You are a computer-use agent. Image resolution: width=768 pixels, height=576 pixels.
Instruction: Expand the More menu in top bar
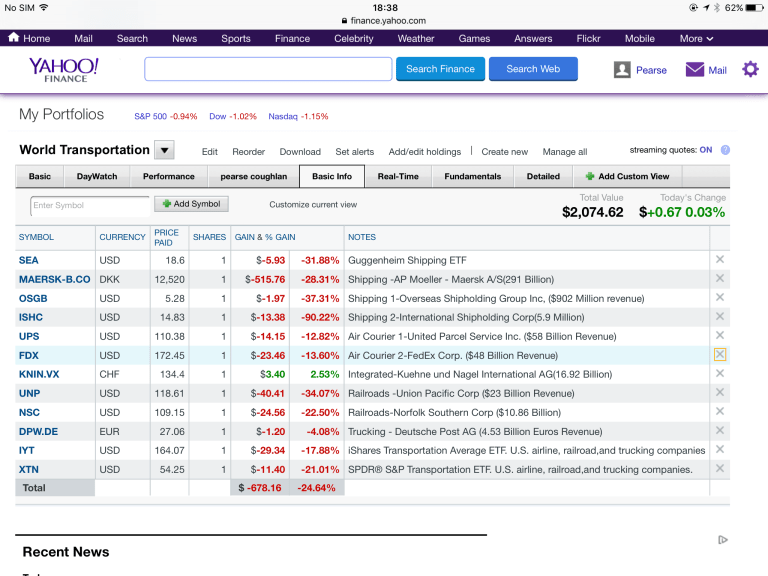pyautogui.click(x=696, y=38)
